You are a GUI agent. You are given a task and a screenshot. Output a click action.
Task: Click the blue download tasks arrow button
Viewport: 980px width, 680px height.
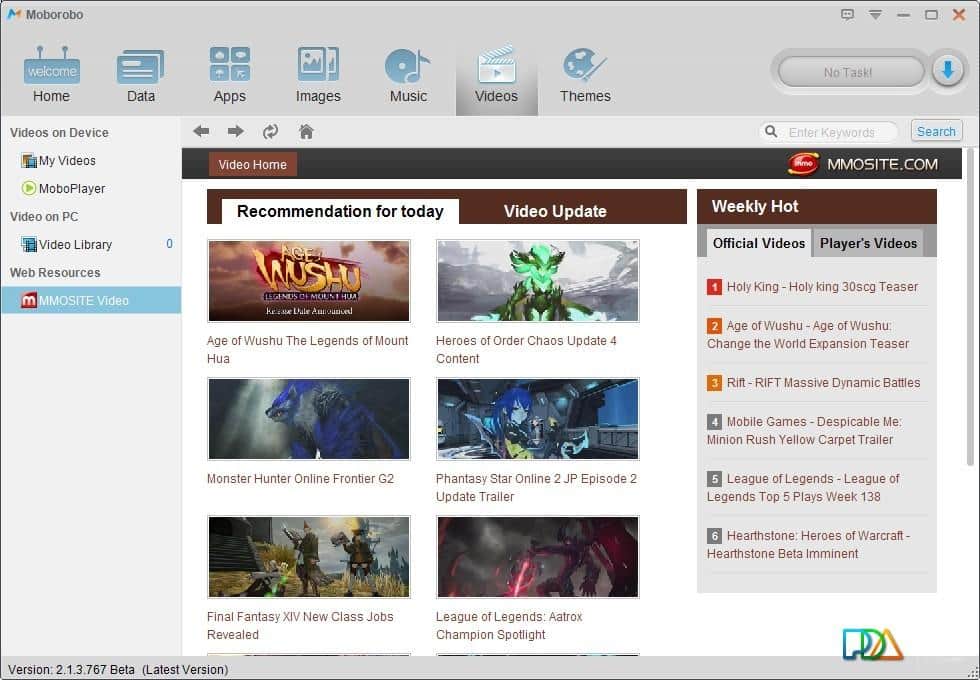pos(947,71)
